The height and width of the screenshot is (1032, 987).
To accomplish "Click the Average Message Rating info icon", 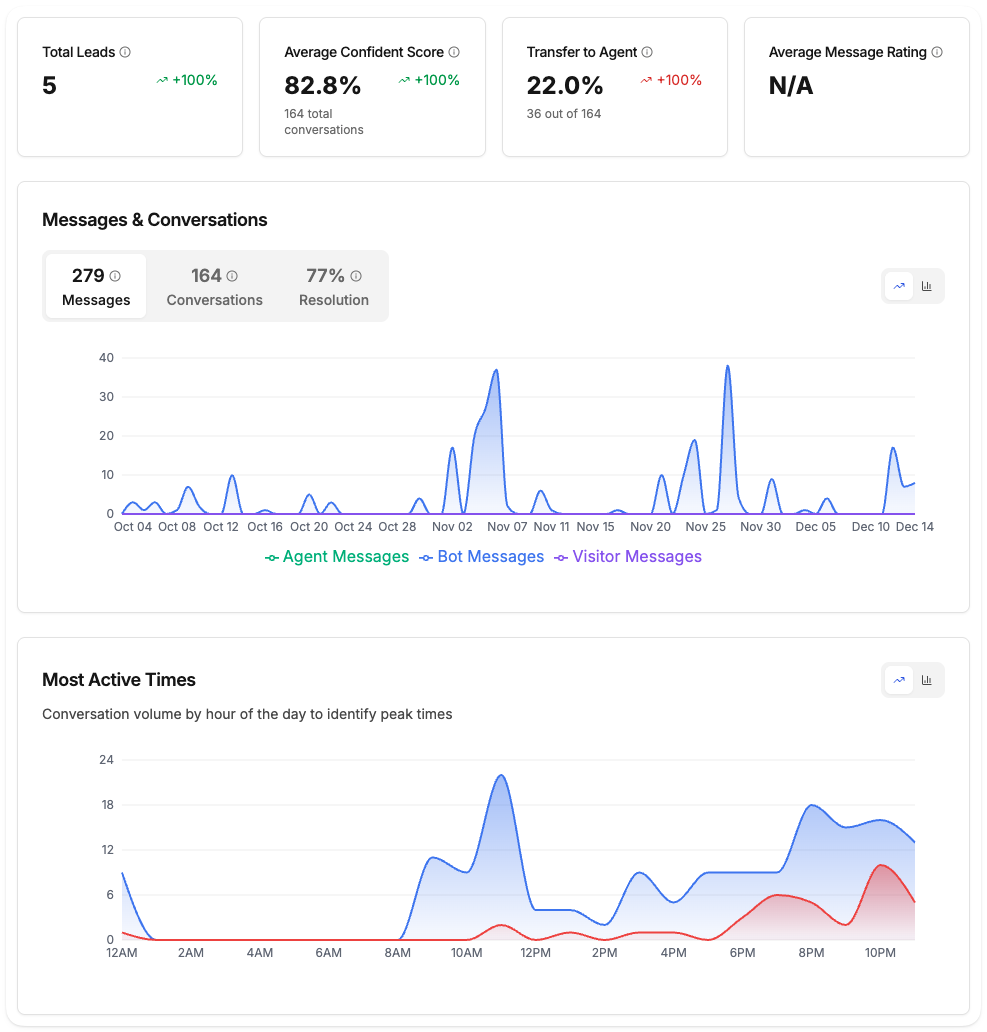I will pyautogui.click(x=938, y=51).
